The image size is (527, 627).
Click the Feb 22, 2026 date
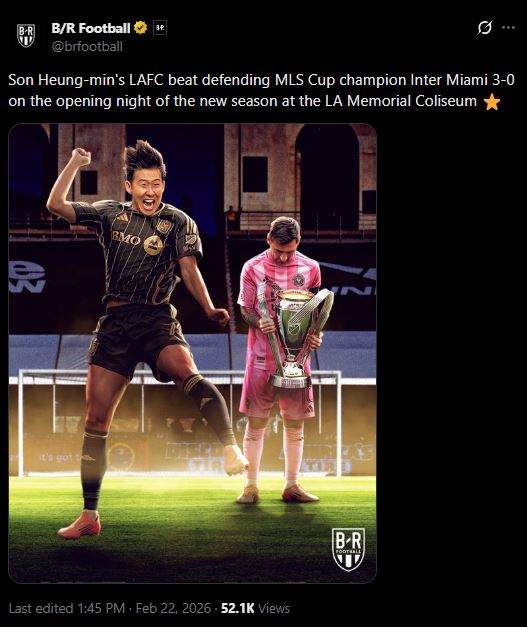(x=173, y=608)
